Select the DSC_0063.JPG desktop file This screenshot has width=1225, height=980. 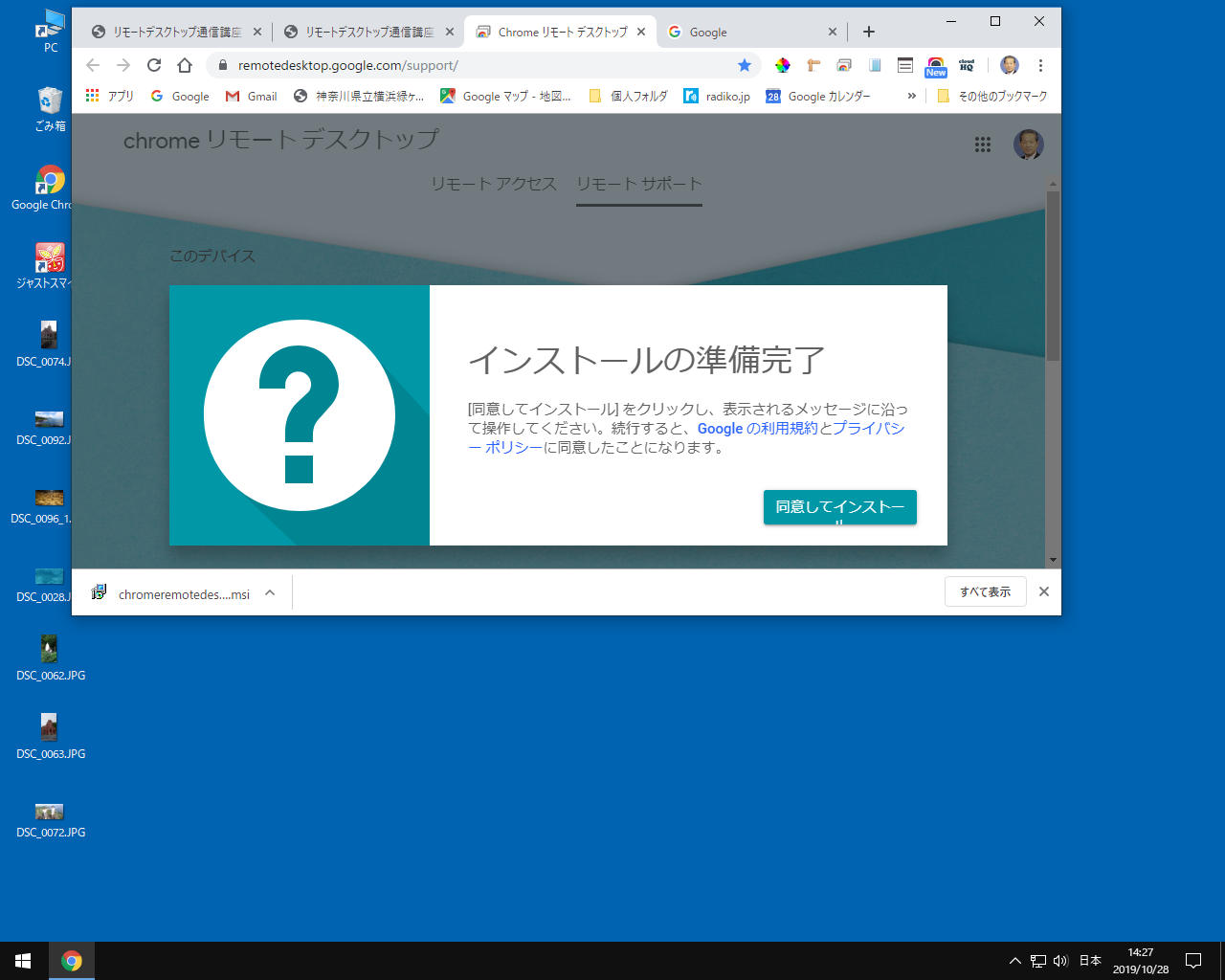tap(50, 737)
